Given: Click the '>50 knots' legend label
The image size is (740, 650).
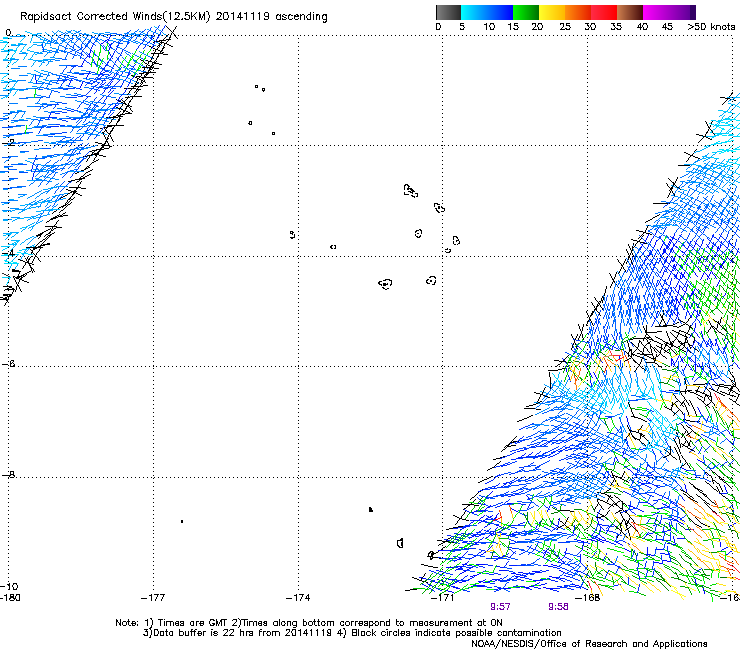Looking at the screenshot, I should pos(711,27).
